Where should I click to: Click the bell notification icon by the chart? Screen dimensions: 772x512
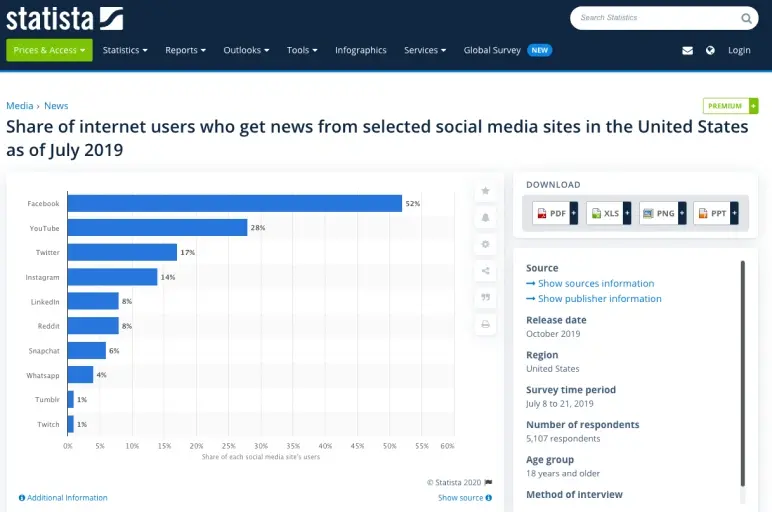tap(485, 218)
